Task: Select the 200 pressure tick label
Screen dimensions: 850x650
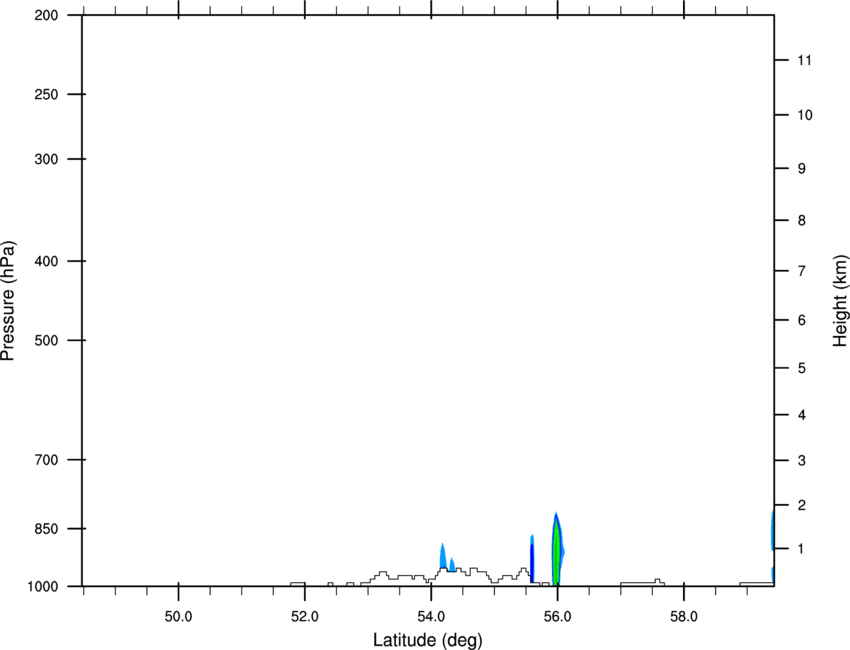Action: pos(46,15)
